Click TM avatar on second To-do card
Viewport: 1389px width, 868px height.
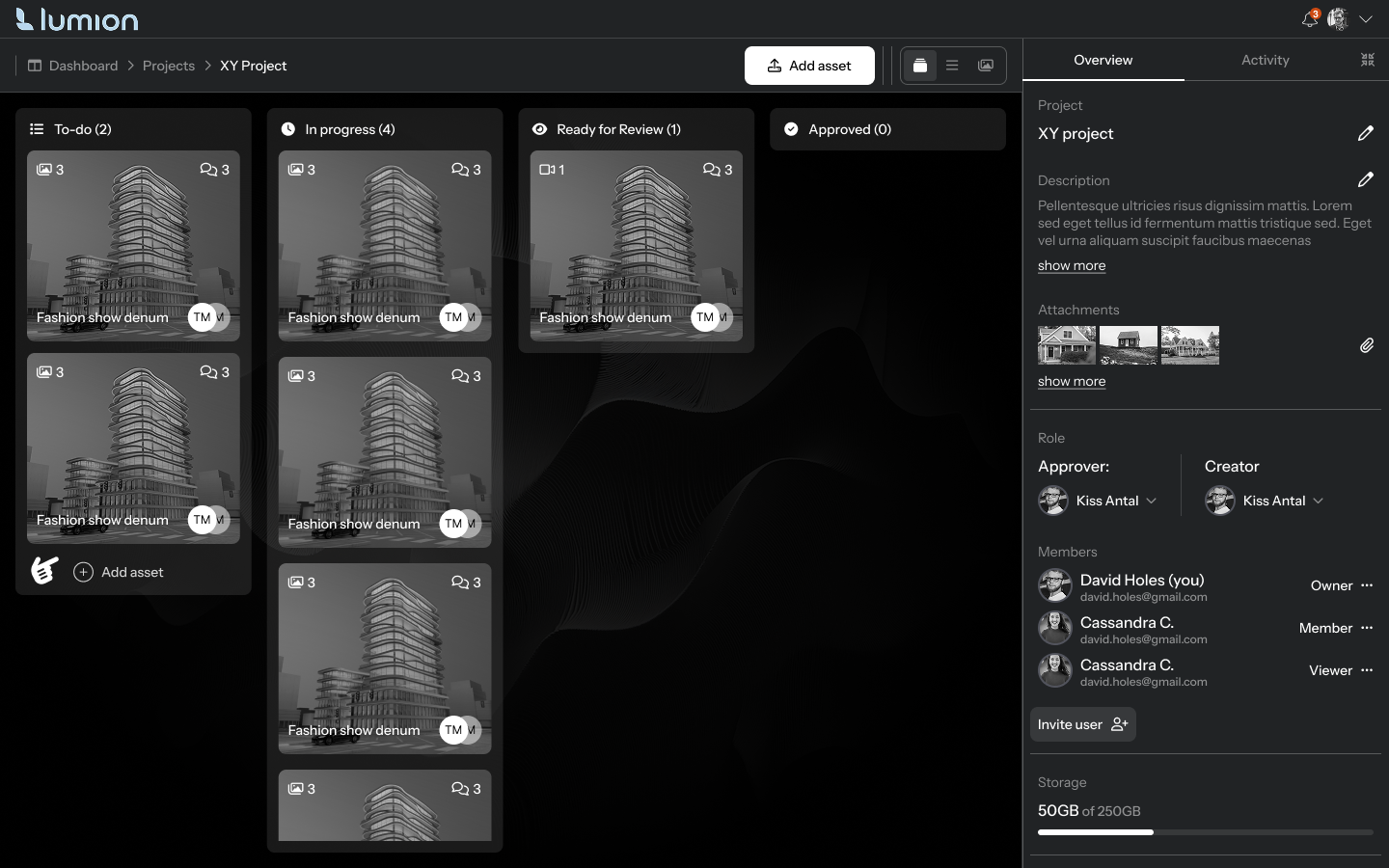(202, 520)
